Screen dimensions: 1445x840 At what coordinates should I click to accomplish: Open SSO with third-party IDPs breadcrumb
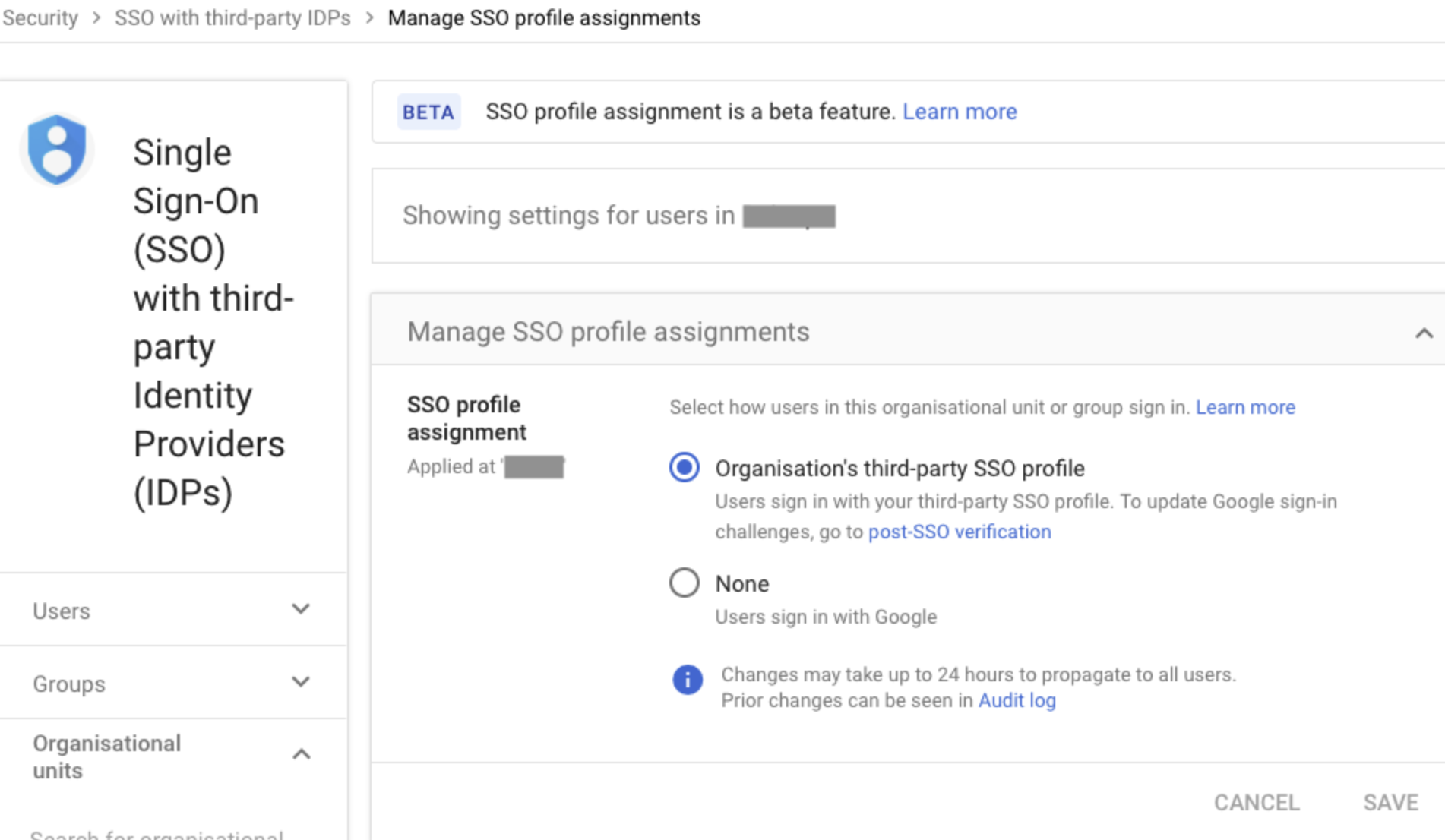tap(232, 17)
